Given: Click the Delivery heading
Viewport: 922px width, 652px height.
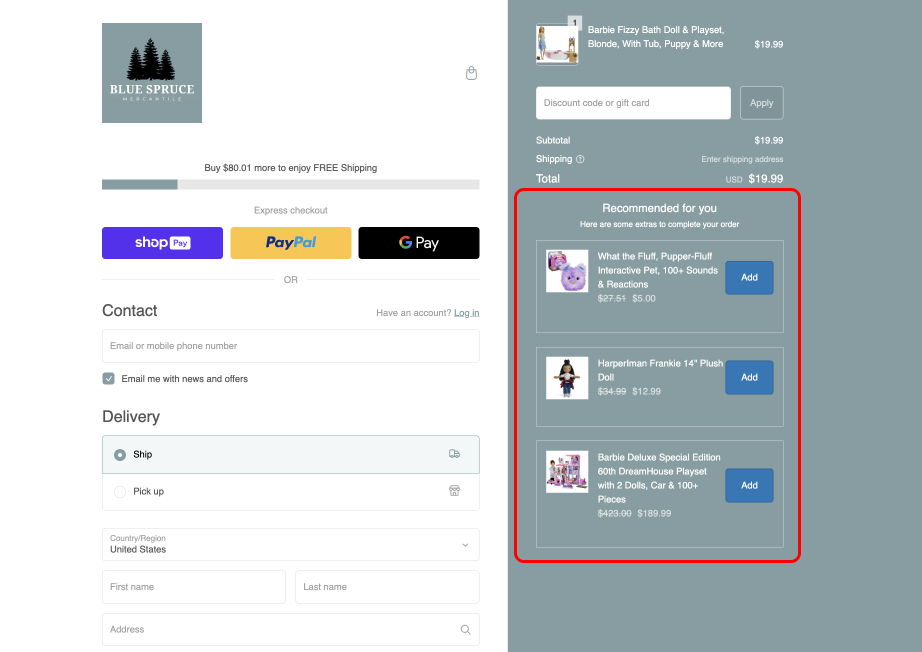Looking at the screenshot, I should coord(131,416).
